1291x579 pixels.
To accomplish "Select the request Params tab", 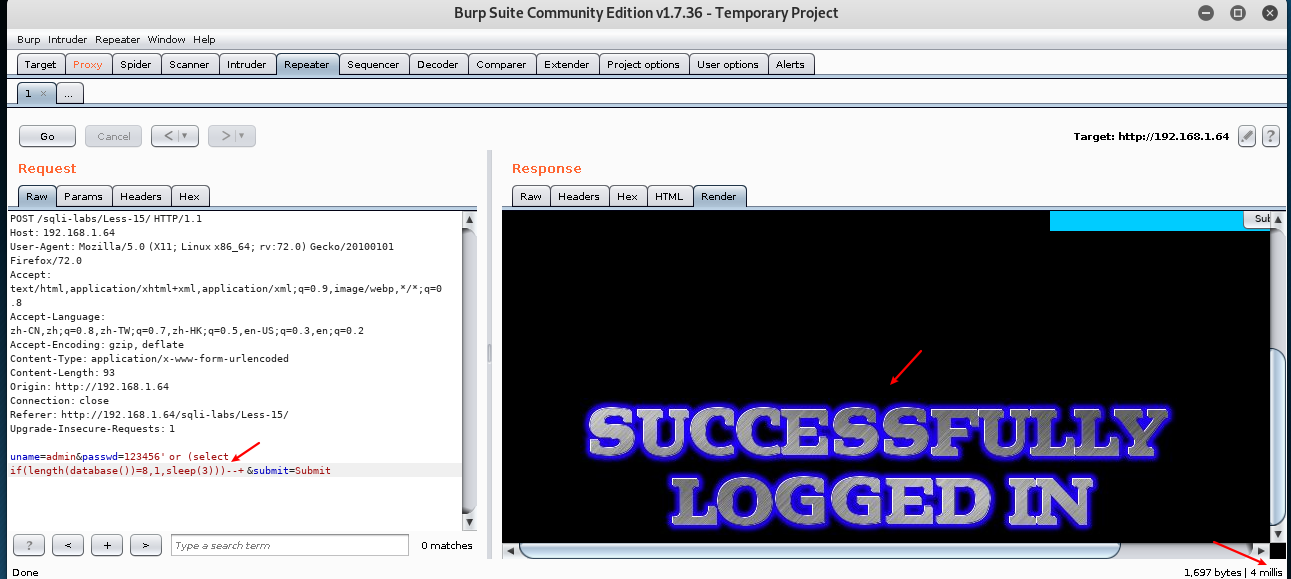I will point(83,196).
